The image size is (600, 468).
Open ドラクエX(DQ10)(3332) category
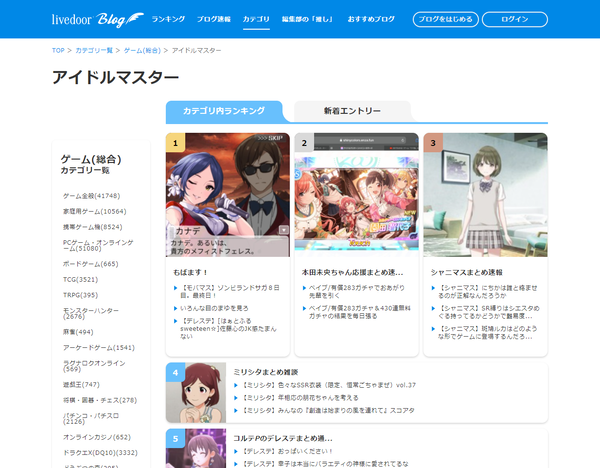(x=100, y=453)
